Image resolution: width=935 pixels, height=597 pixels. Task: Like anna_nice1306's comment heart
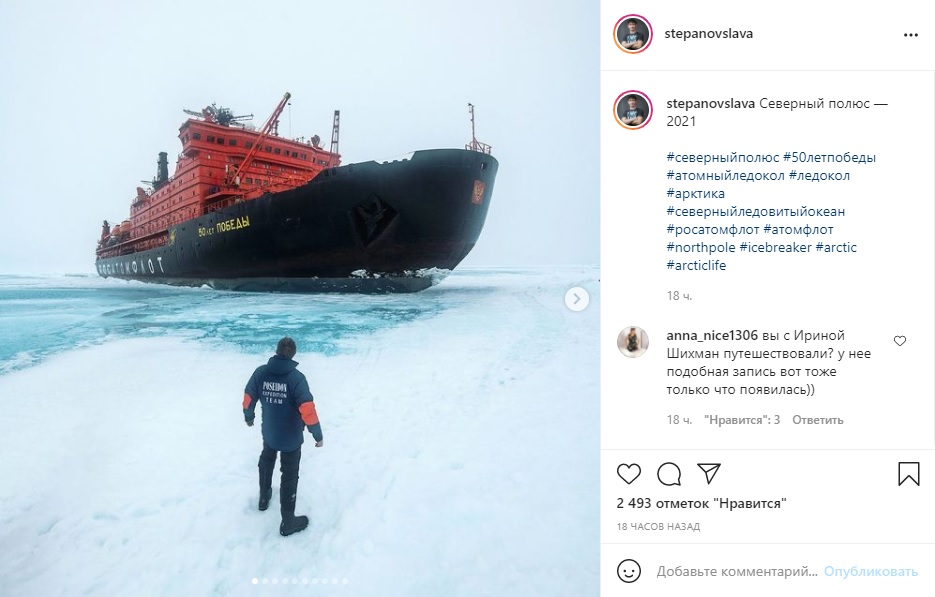coord(900,341)
